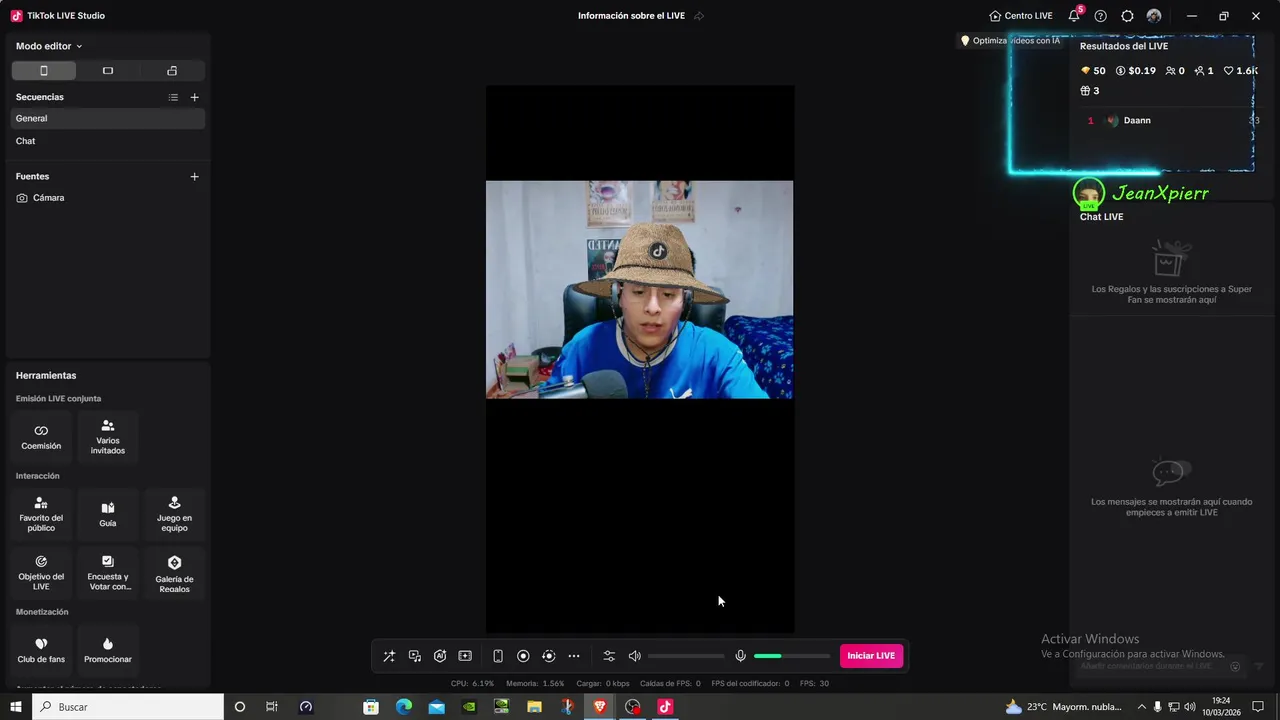The image size is (1280, 720).
Task: Open Juego en equipo tool
Action: [x=174, y=514]
